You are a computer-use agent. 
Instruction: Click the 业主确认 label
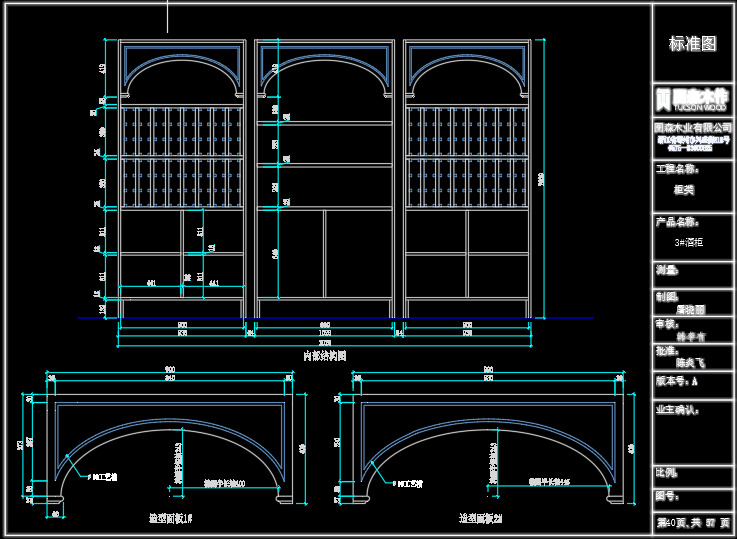point(677,410)
